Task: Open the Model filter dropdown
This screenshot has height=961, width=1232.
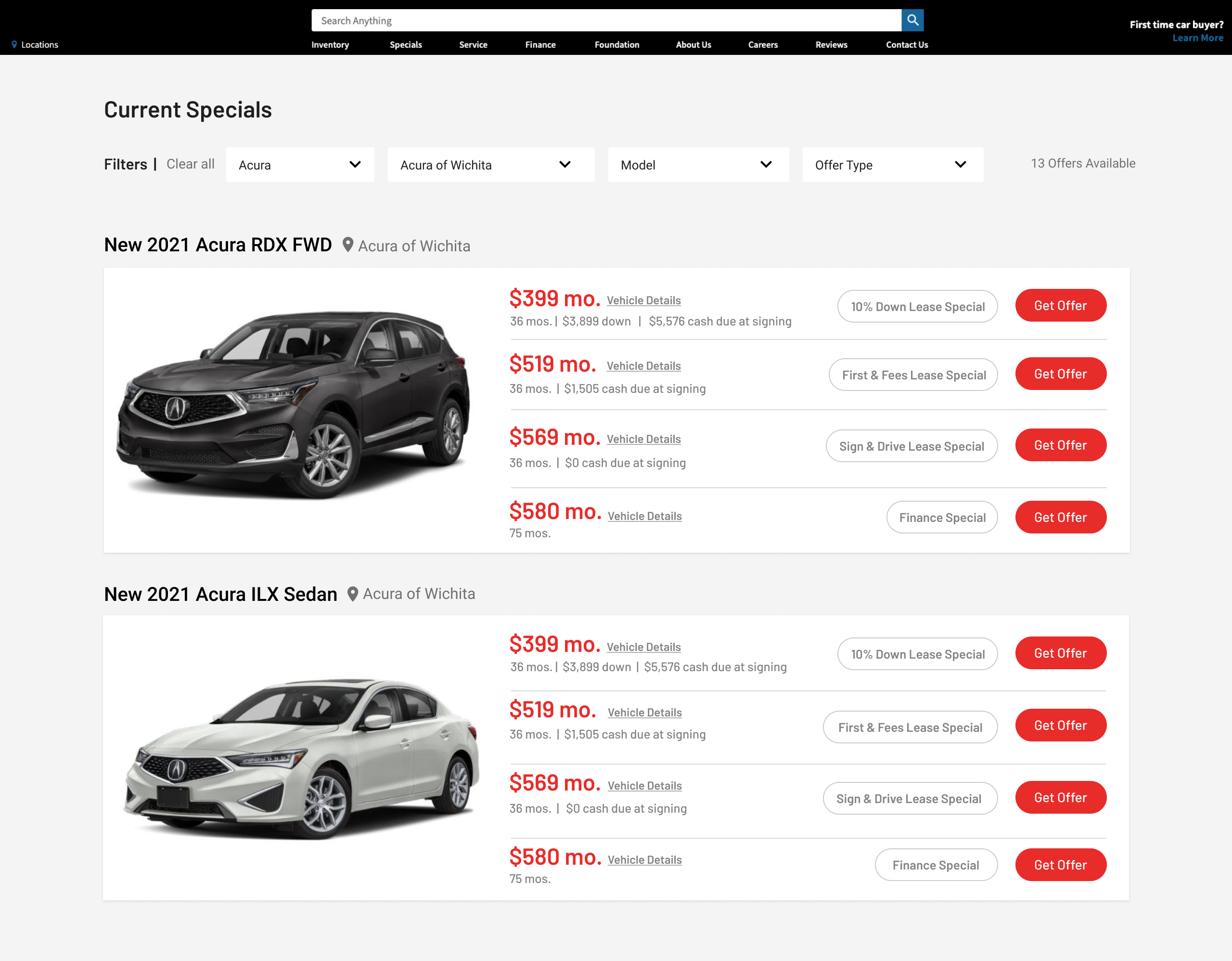Action: click(698, 165)
